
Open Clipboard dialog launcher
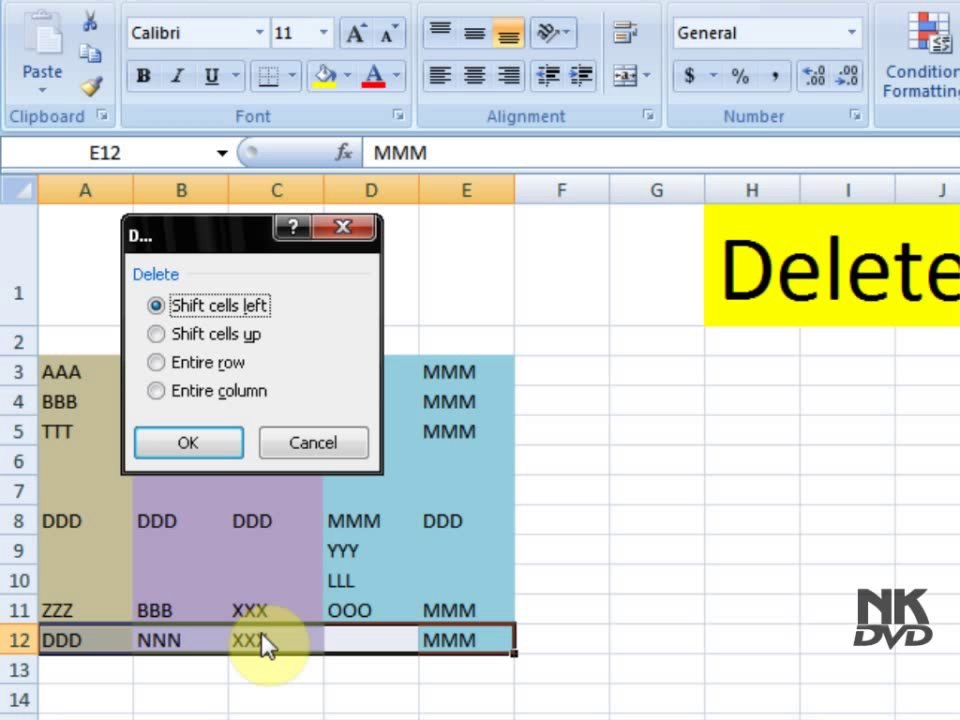coord(102,115)
